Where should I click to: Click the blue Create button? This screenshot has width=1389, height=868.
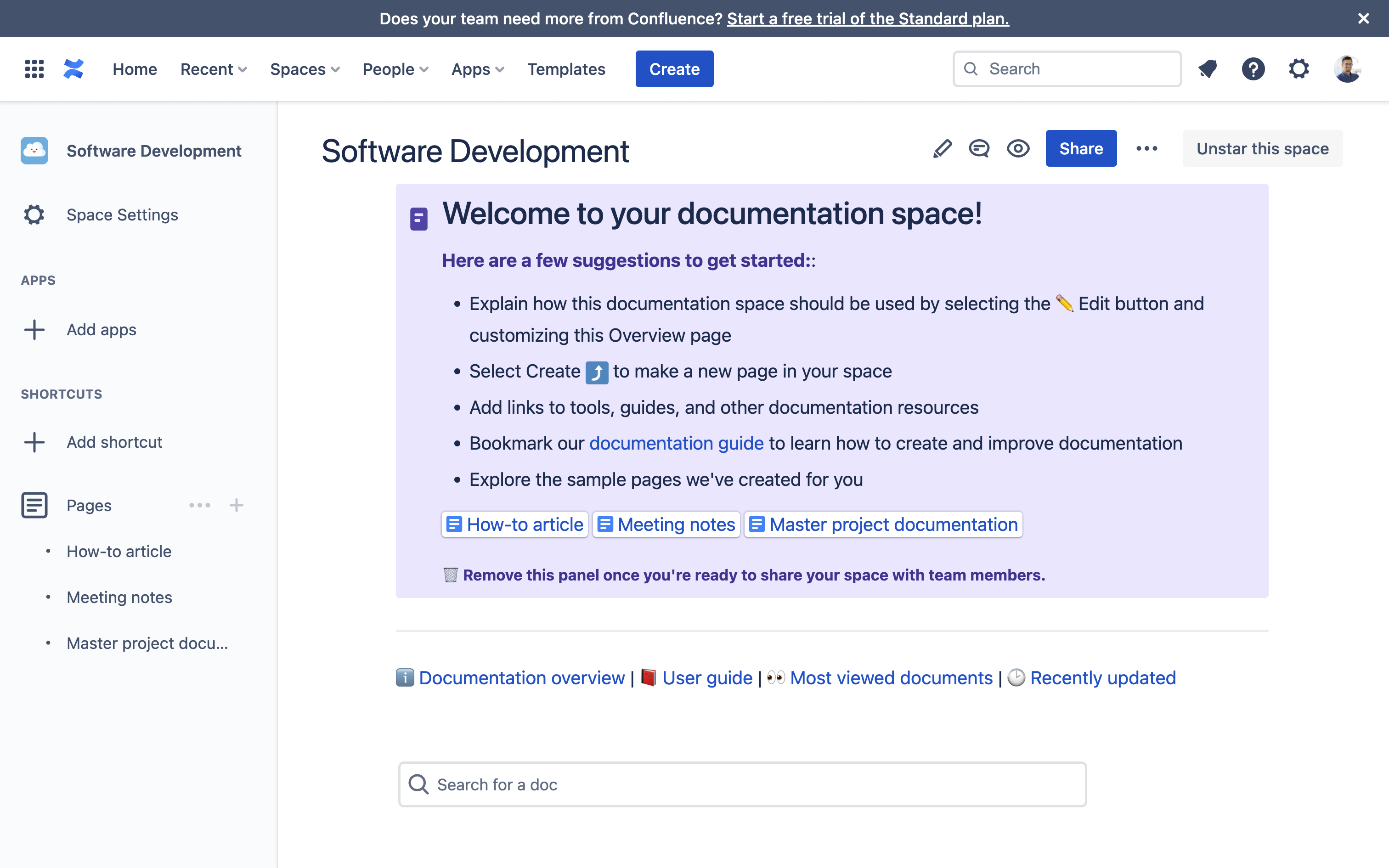[x=674, y=69]
